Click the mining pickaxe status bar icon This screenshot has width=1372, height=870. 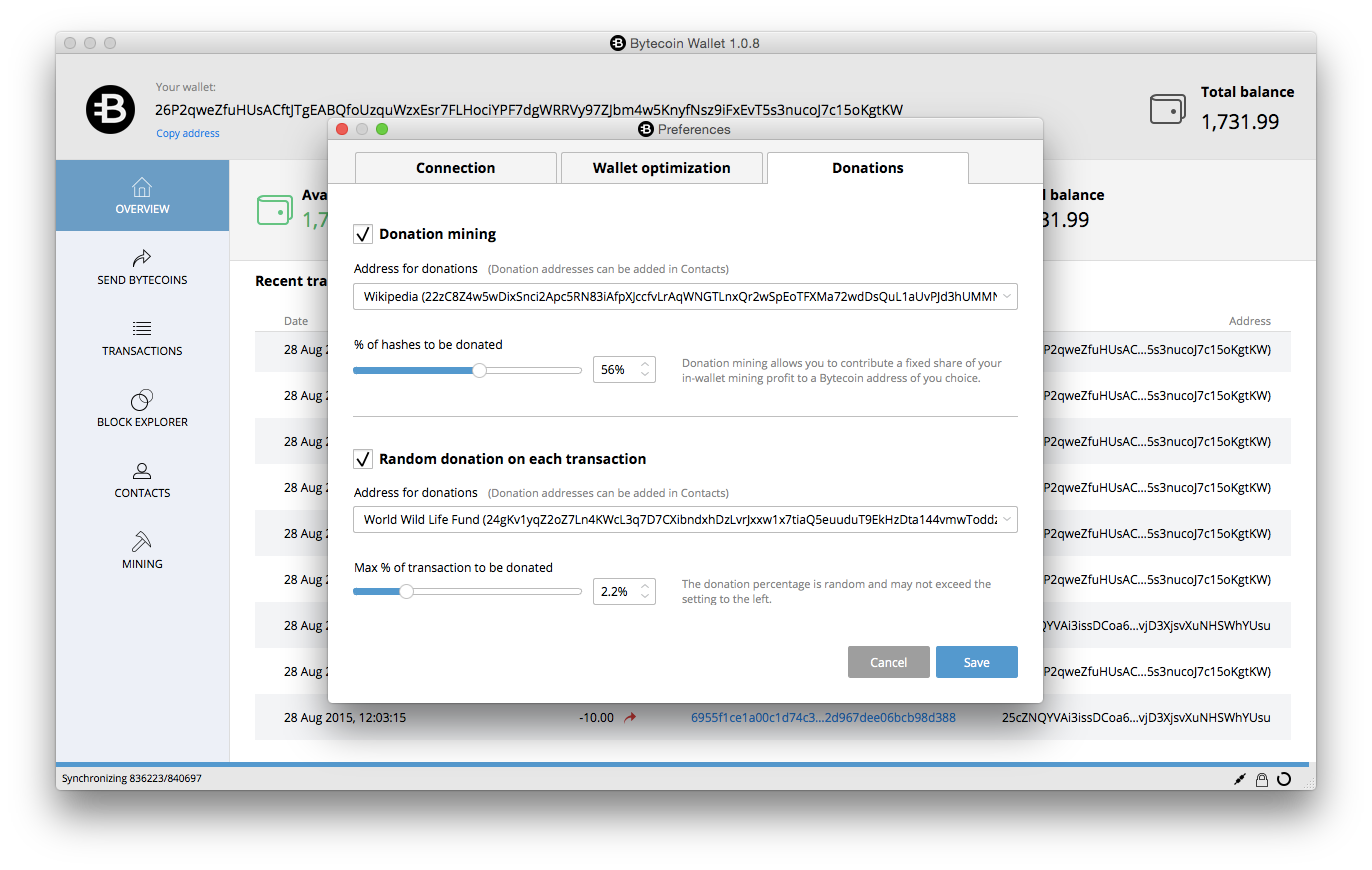[1240, 778]
